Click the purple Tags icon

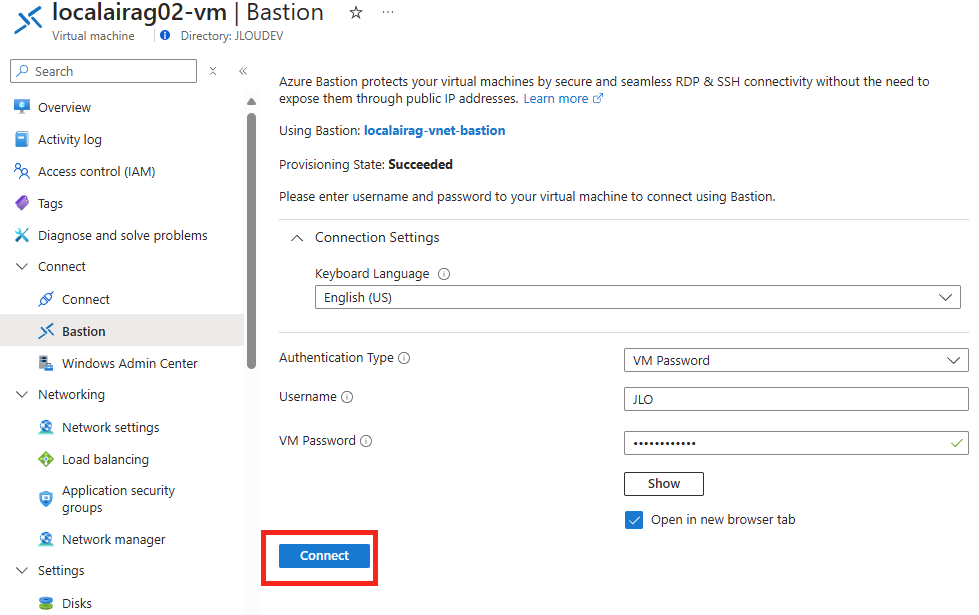point(22,203)
